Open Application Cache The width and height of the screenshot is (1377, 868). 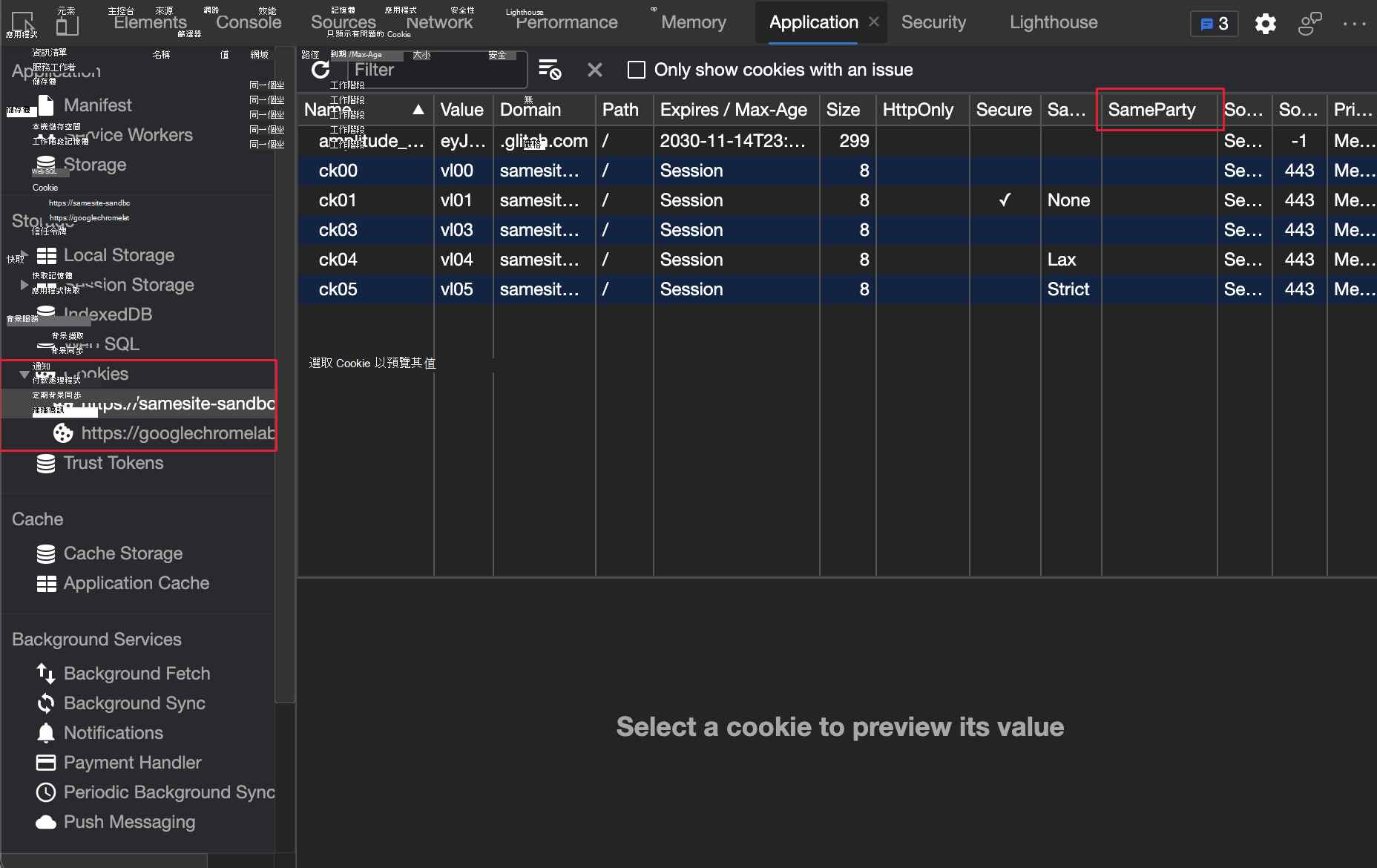pos(137,583)
